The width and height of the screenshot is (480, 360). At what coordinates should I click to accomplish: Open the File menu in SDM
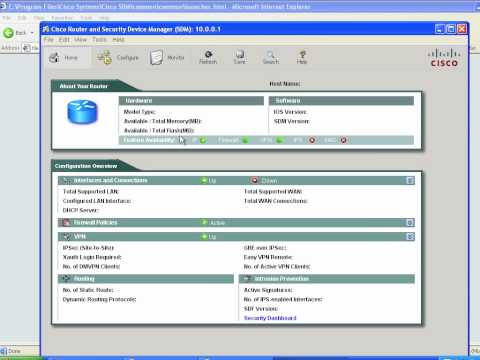49,40
